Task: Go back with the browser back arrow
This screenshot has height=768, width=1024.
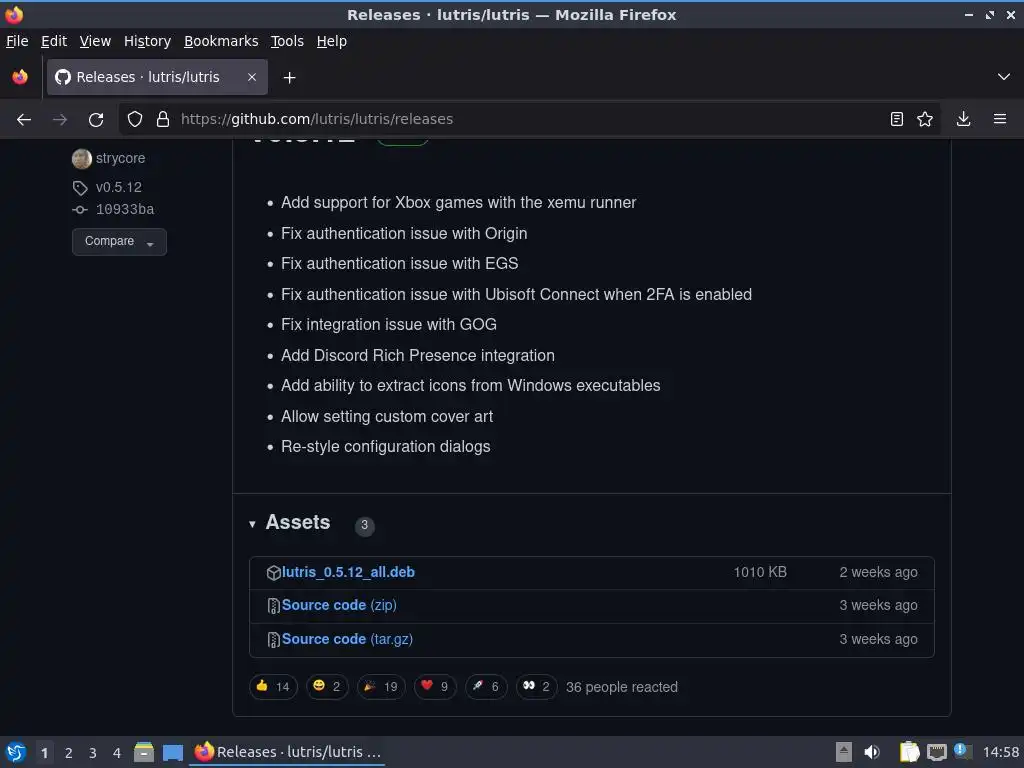Action: pyautogui.click(x=24, y=120)
